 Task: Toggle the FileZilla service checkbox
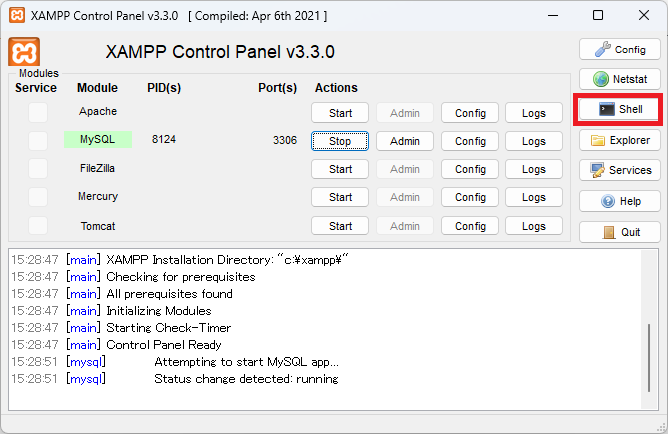[38, 169]
